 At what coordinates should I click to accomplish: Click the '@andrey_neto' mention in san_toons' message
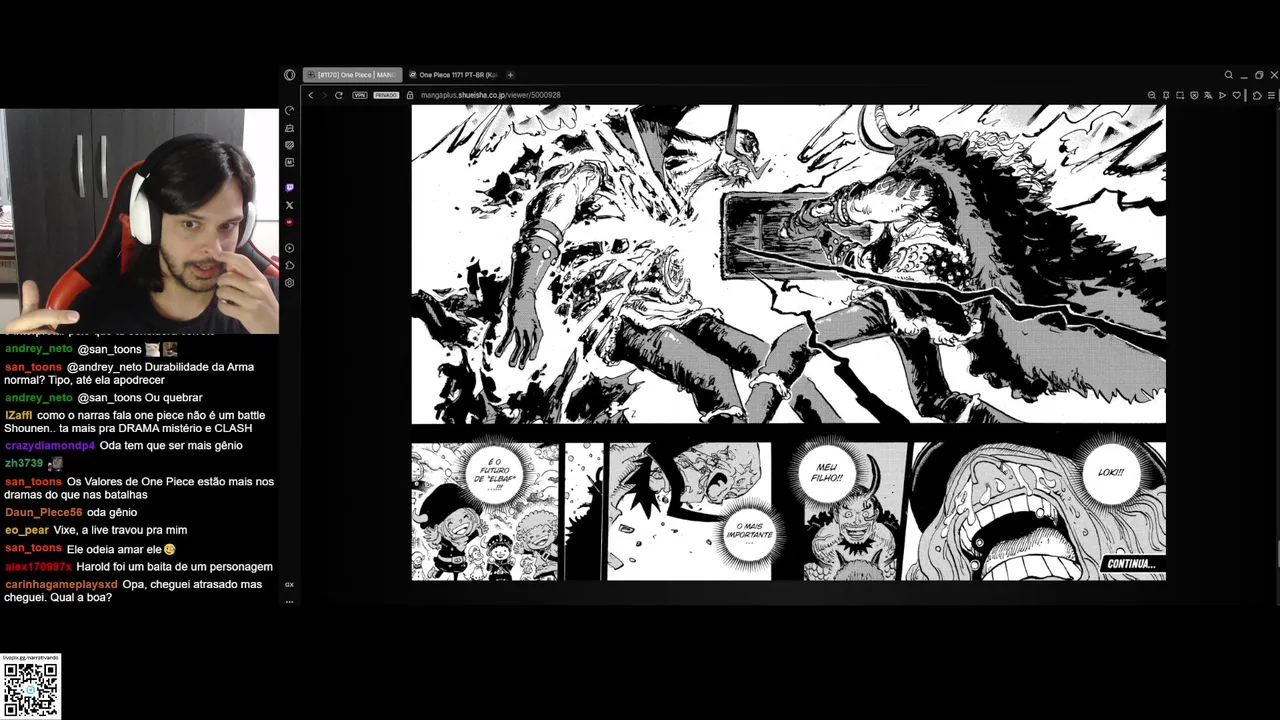105,367
